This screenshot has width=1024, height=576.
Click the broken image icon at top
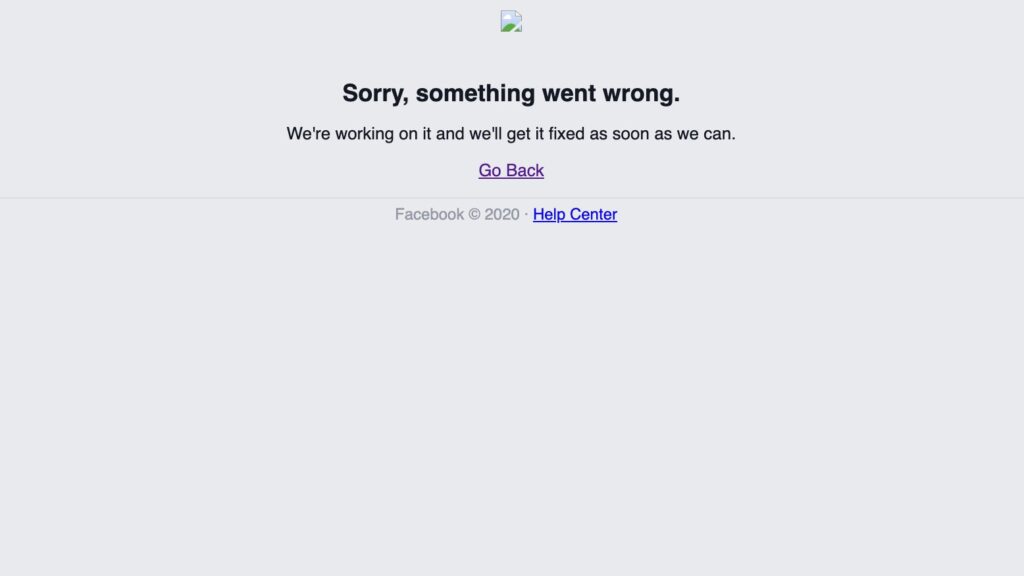(511, 21)
